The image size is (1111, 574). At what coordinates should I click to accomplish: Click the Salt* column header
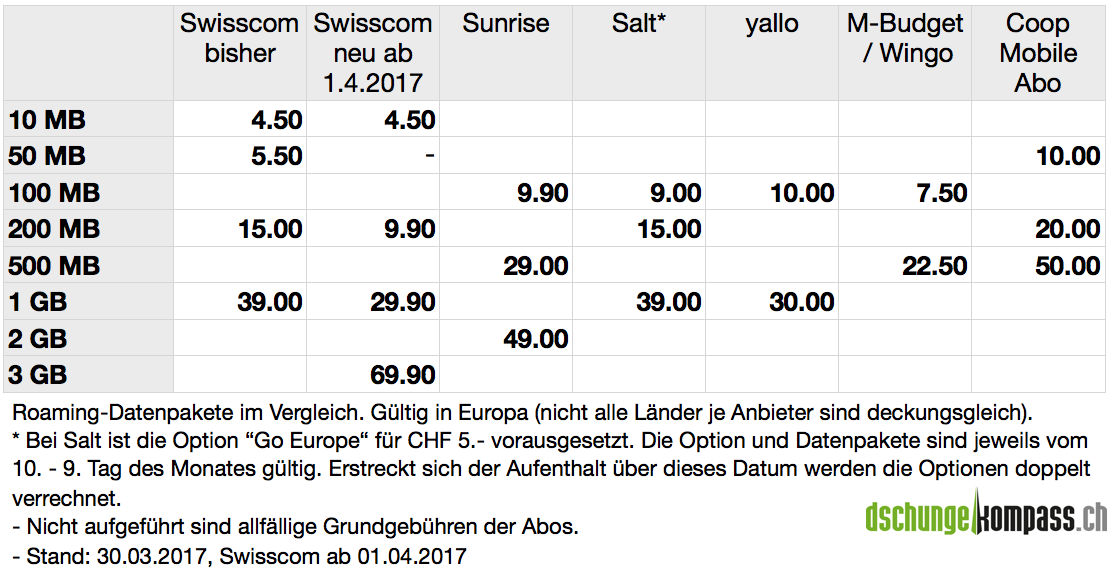(x=638, y=24)
